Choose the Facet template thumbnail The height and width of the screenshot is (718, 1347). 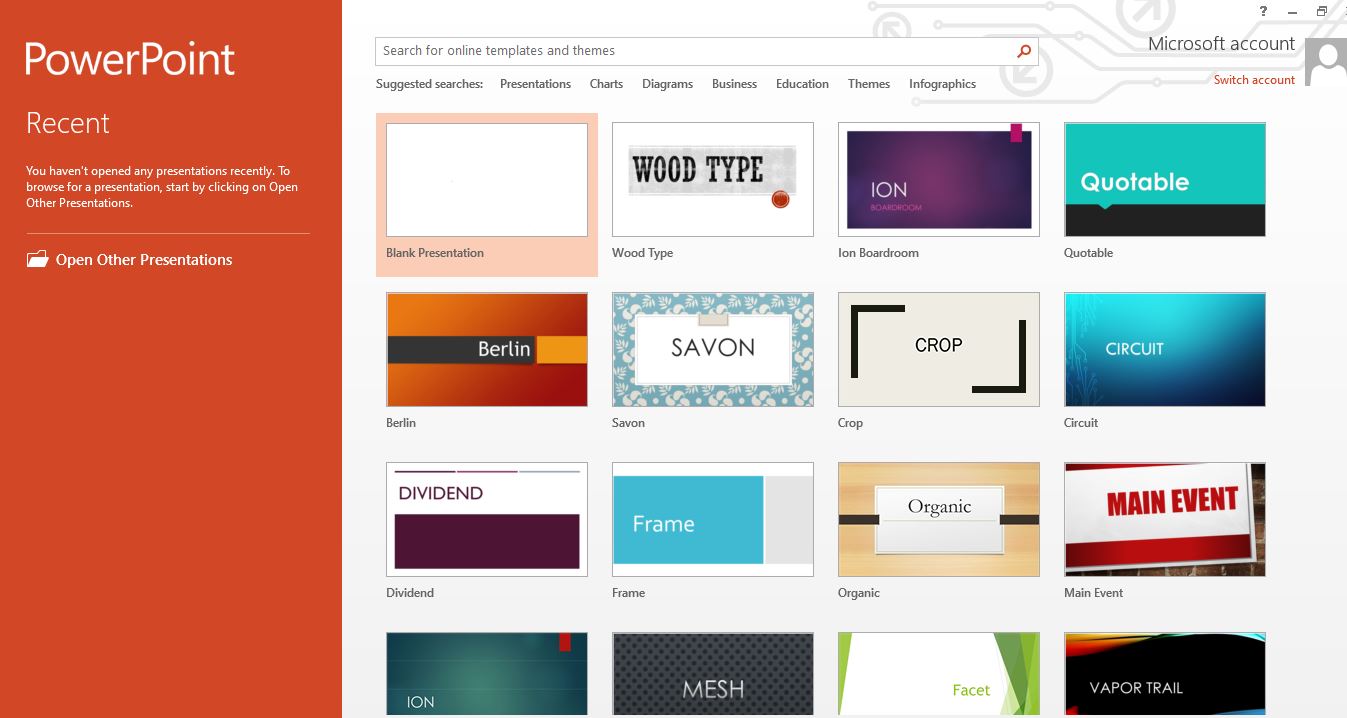click(x=939, y=675)
